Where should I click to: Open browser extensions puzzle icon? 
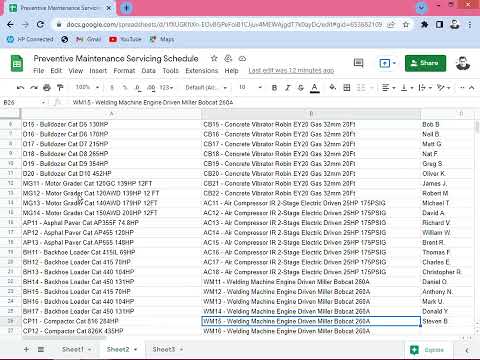424,24
